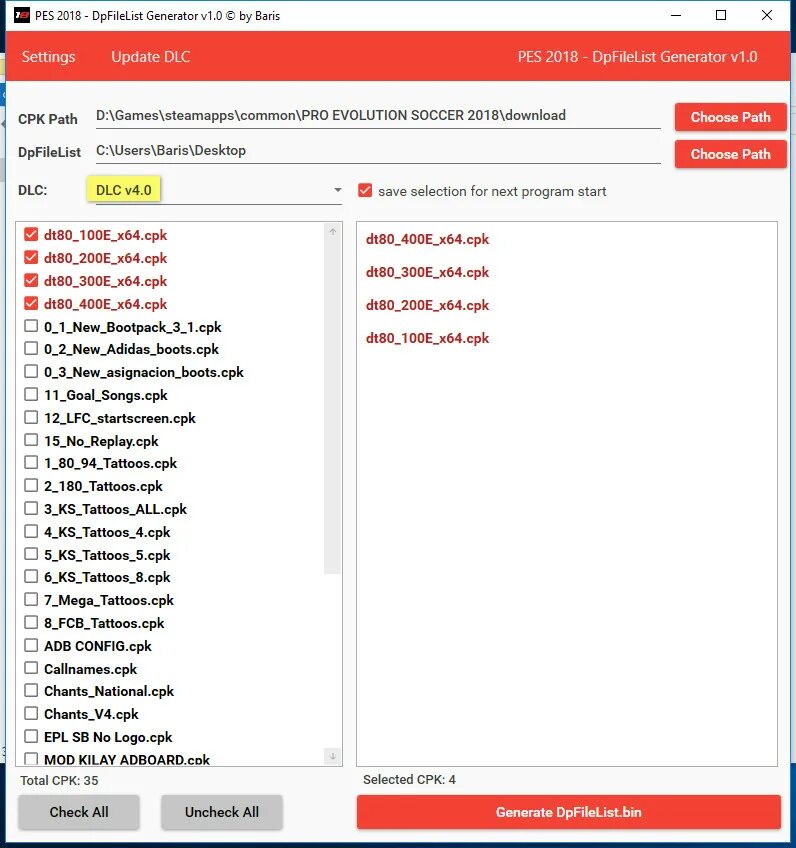Open the Settings menu
The height and width of the screenshot is (848, 796).
(x=48, y=57)
